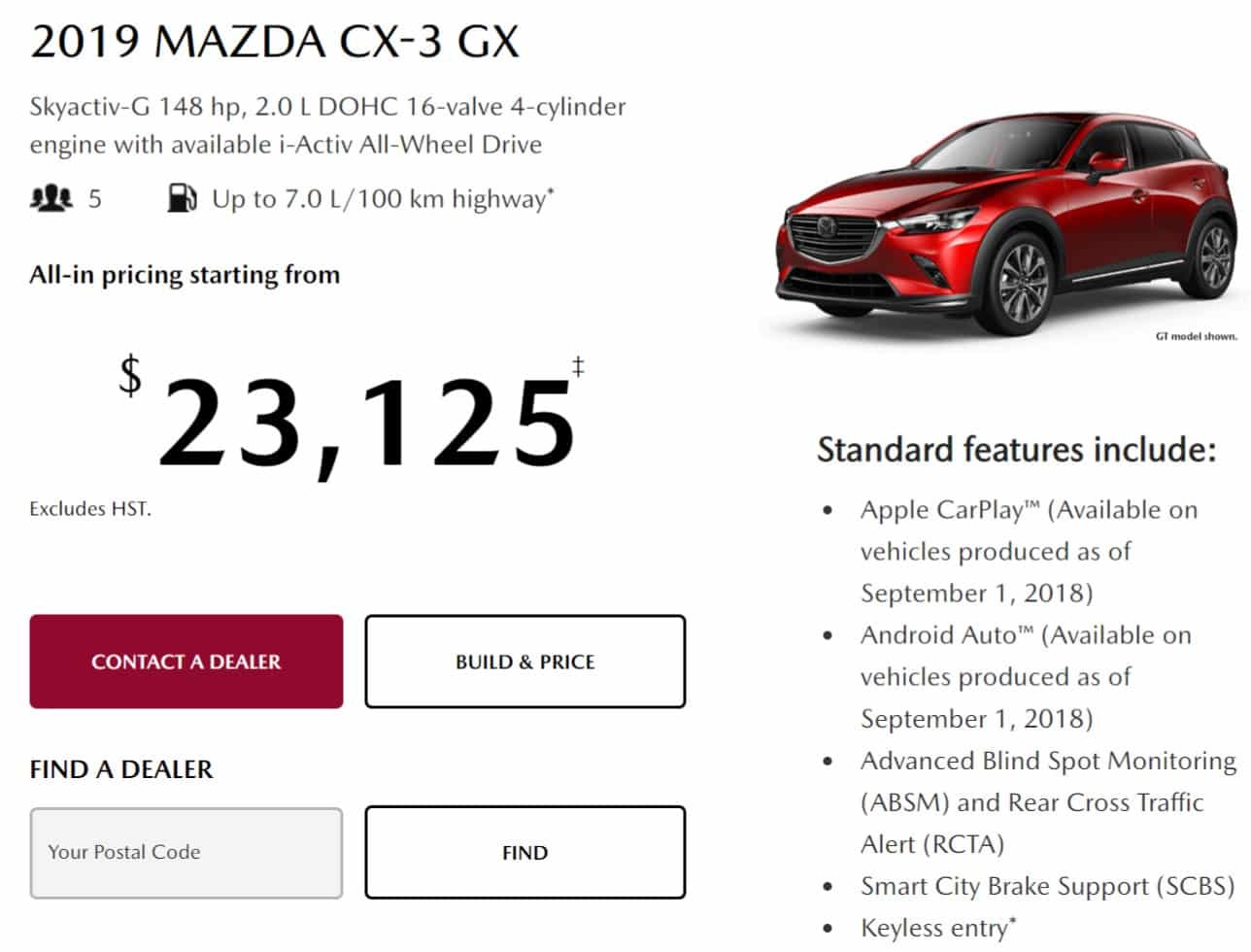Click the Standard features include heading
This screenshot has width=1251, height=952.
tap(1016, 450)
